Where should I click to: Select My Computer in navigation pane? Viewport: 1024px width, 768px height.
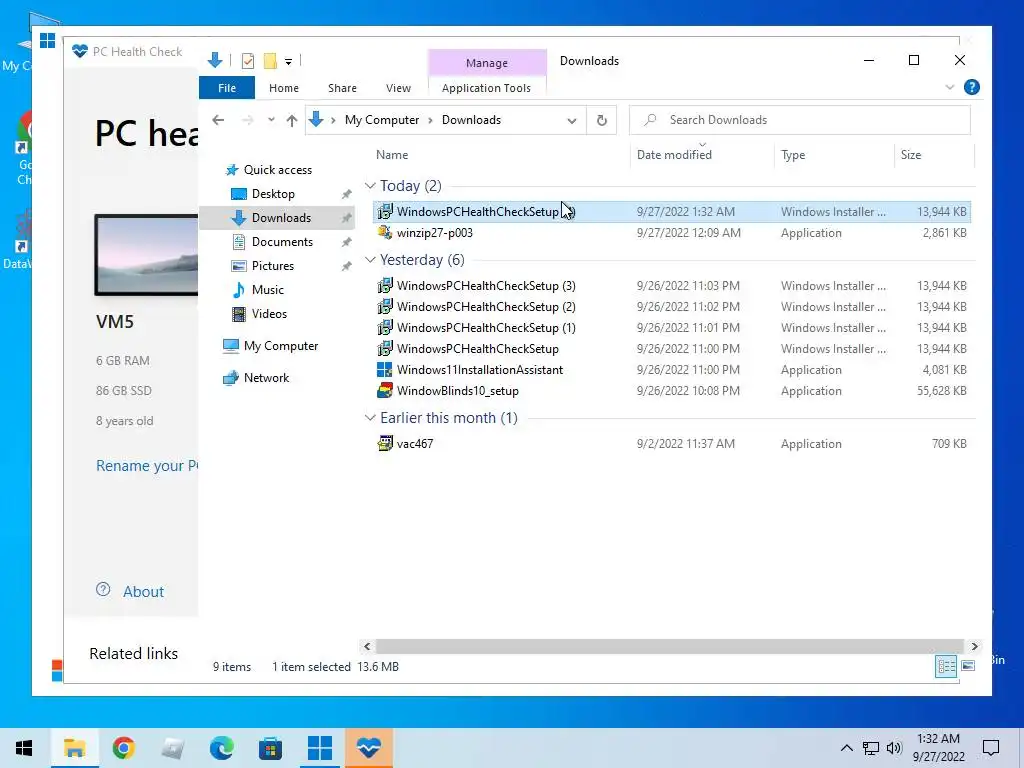tap(281, 346)
